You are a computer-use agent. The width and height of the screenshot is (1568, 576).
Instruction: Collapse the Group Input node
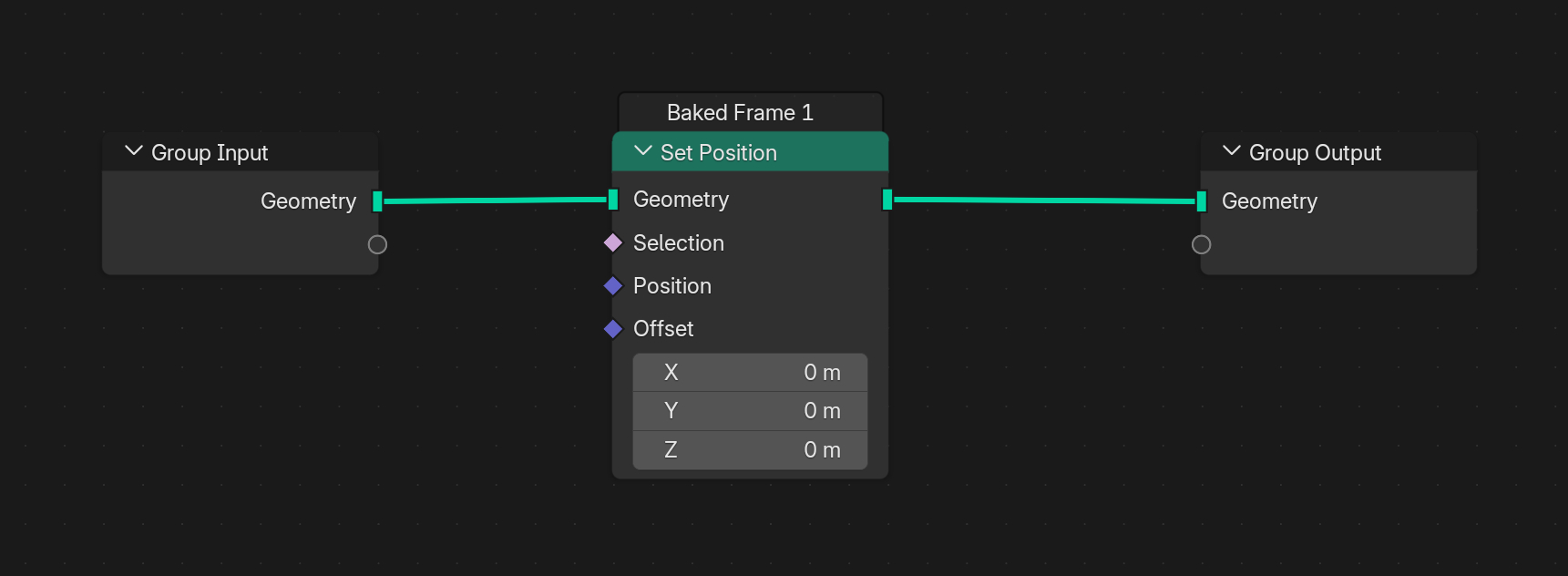coord(134,151)
